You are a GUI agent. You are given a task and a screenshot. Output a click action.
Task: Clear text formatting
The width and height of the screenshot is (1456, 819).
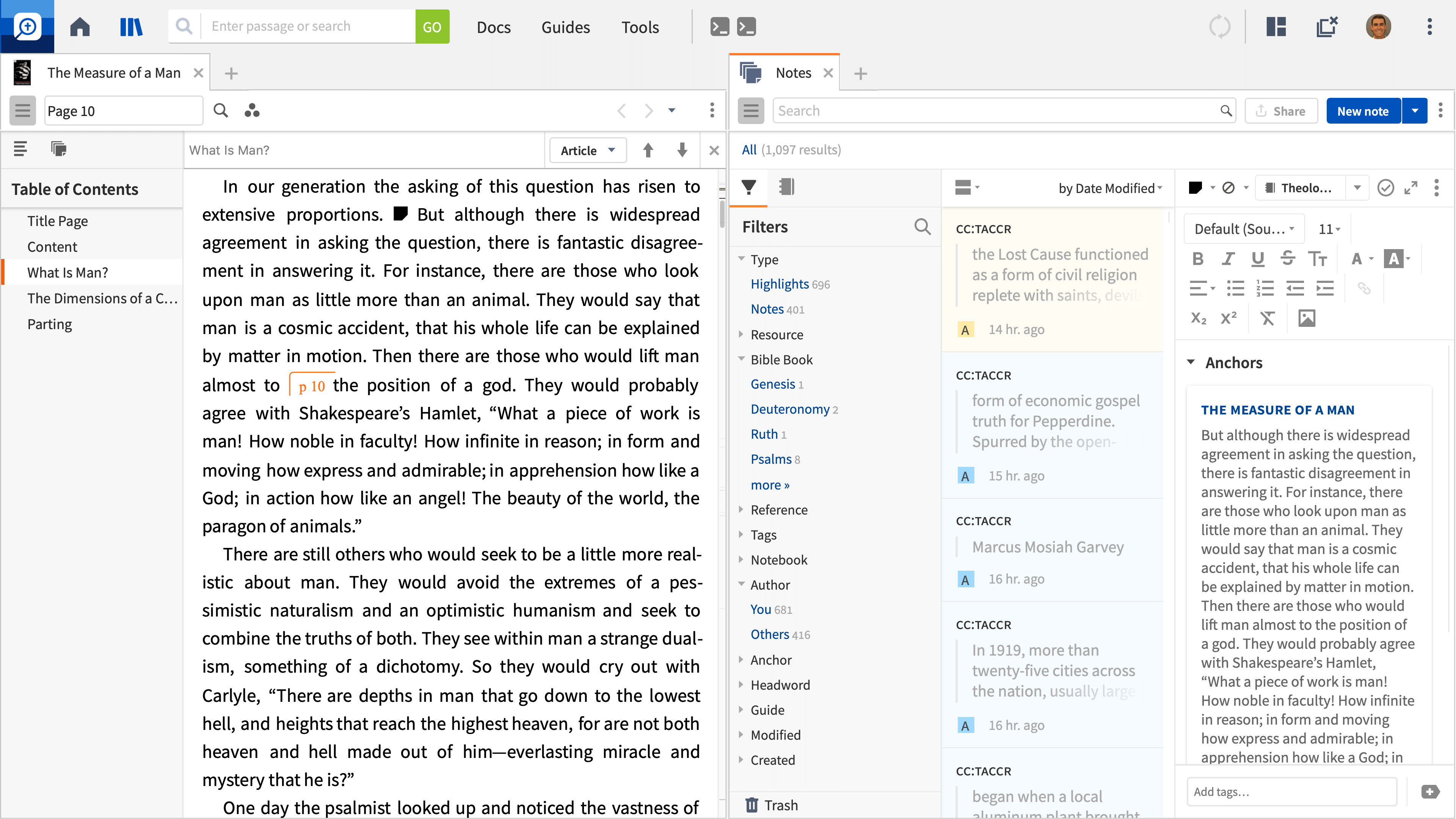click(1267, 318)
